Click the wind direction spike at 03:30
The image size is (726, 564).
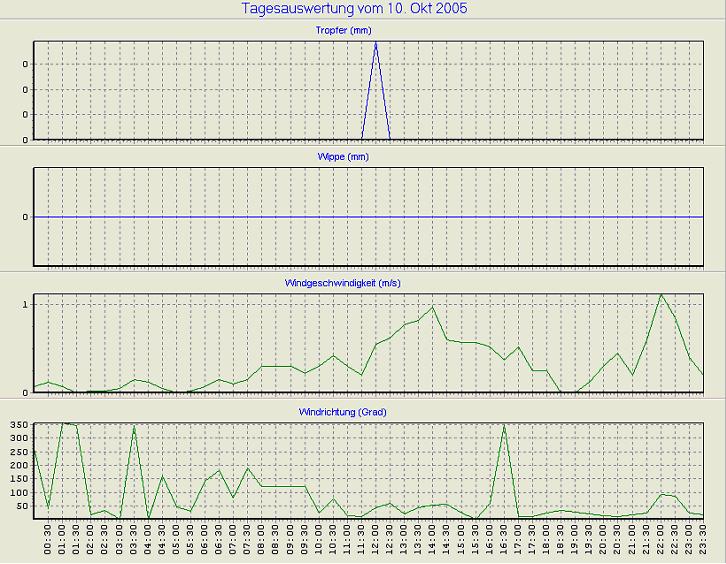coord(134,427)
